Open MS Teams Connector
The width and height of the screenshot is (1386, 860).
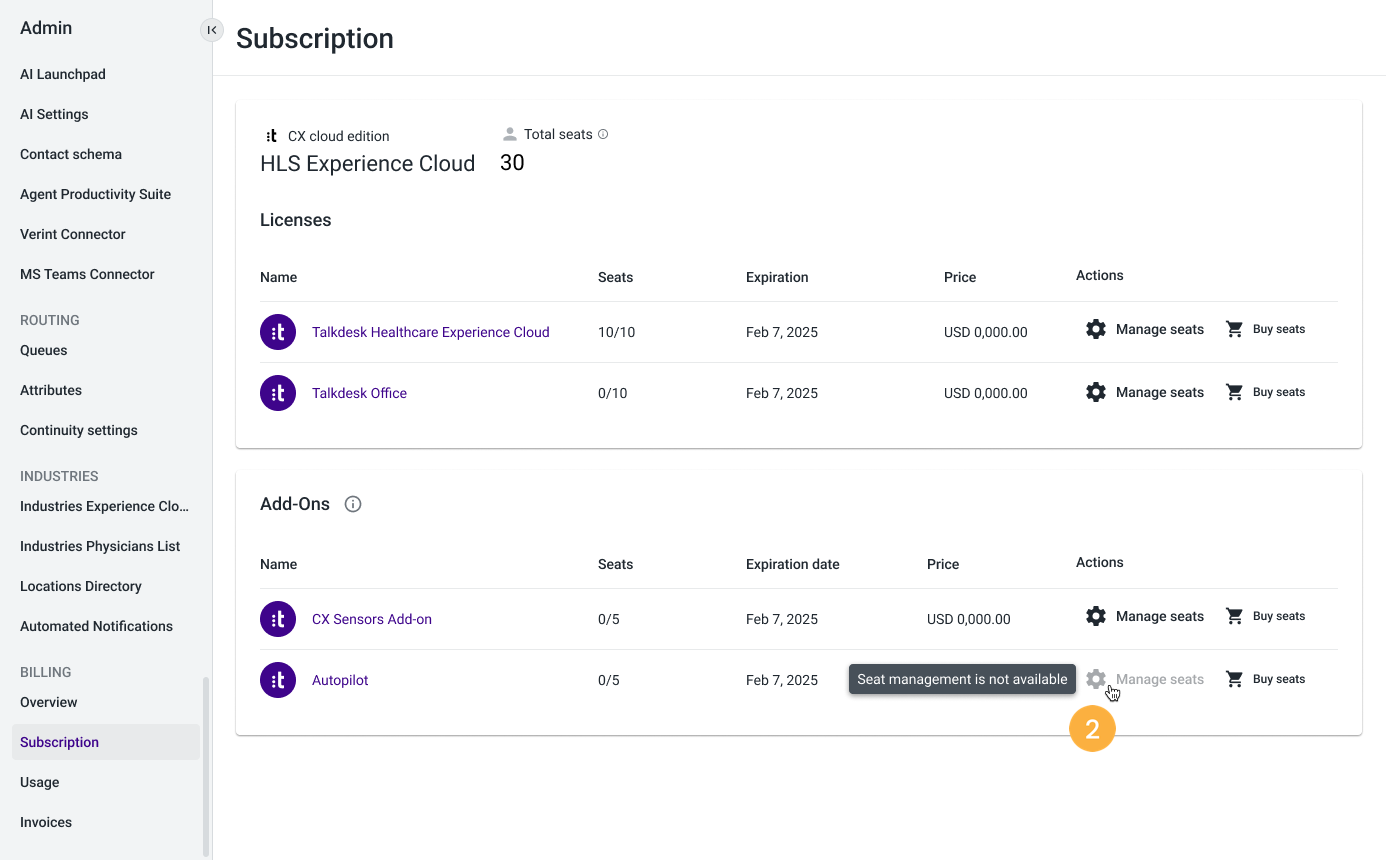pyautogui.click(x=87, y=274)
